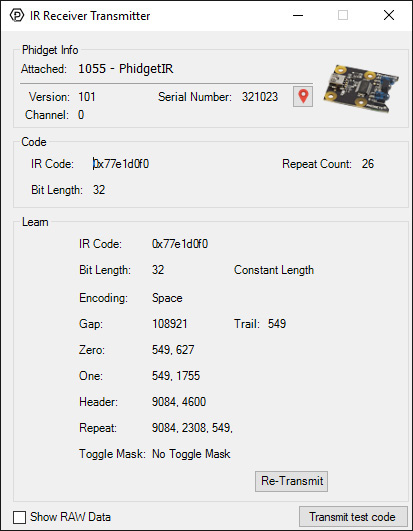
Task: Click the red location pin icon
Action: pyautogui.click(x=303, y=97)
